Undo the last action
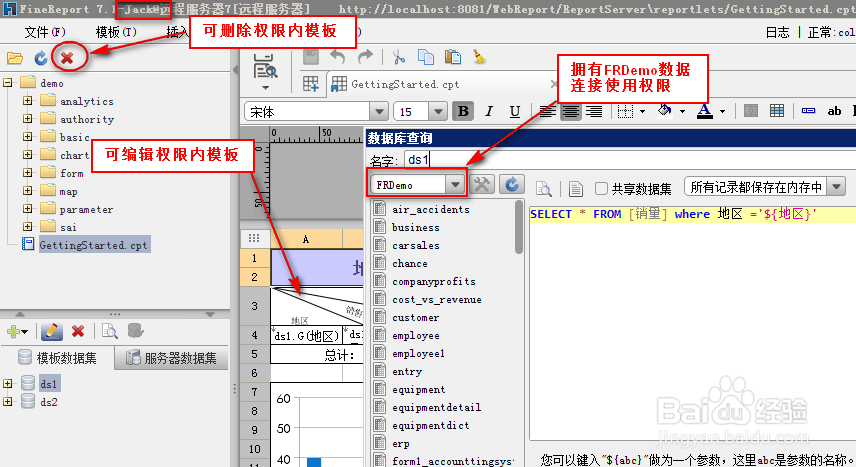This screenshot has width=856, height=467. click(x=338, y=57)
